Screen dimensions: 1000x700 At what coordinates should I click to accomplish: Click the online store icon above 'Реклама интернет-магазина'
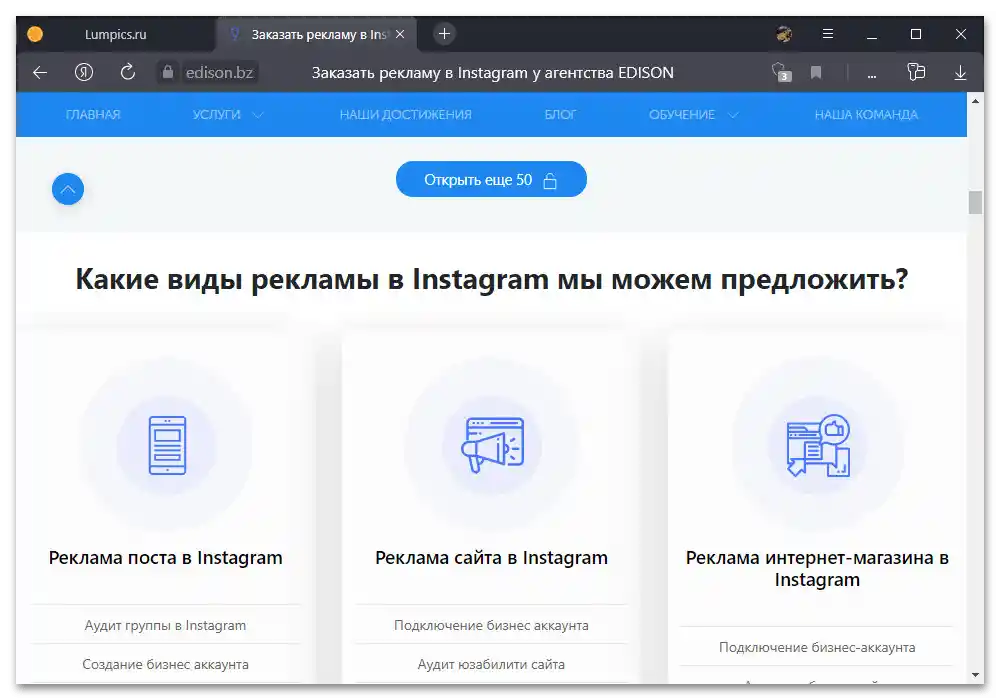[818, 445]
